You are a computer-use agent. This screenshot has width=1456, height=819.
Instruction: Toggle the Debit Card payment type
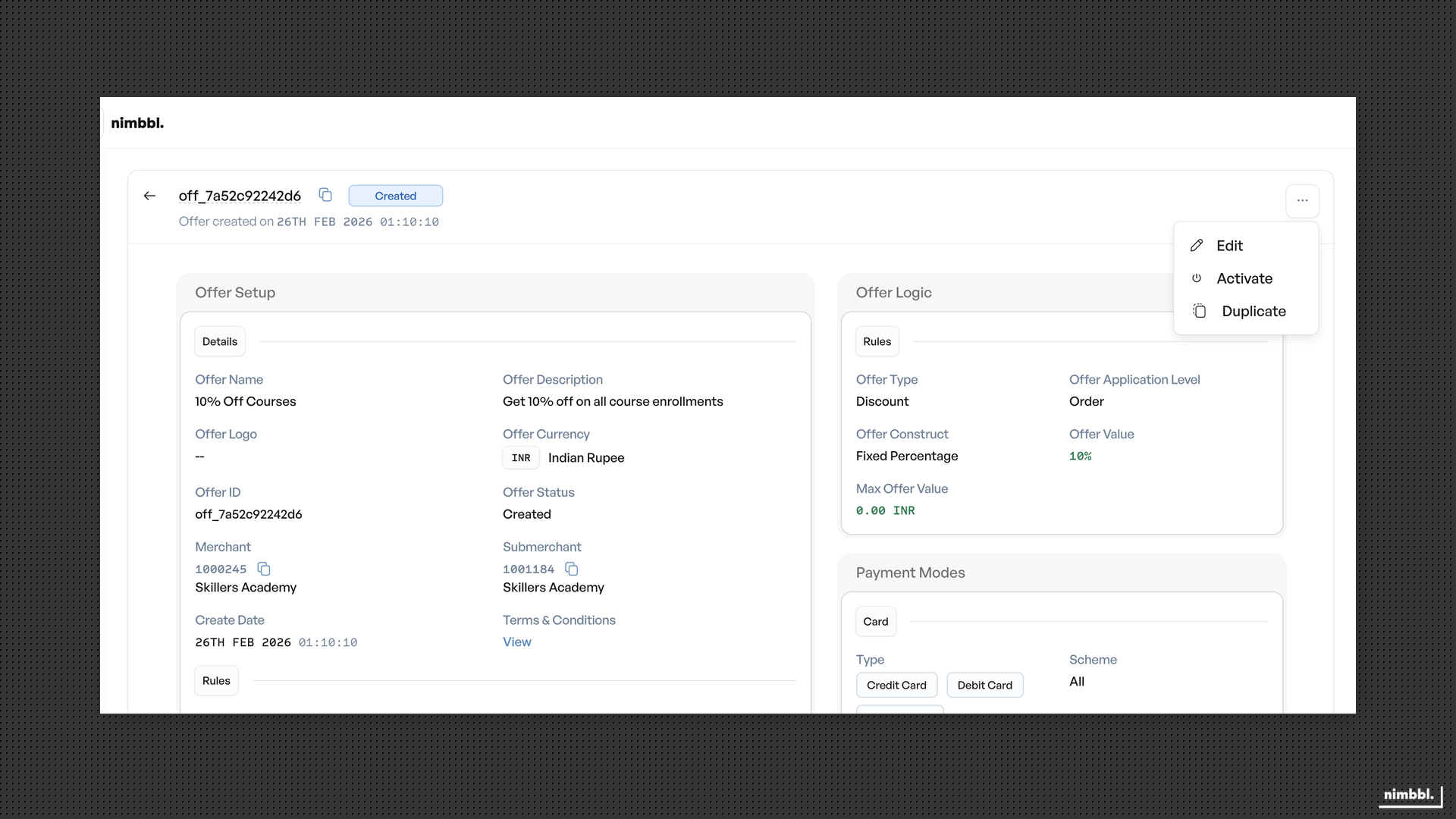[x=985, y=685]
